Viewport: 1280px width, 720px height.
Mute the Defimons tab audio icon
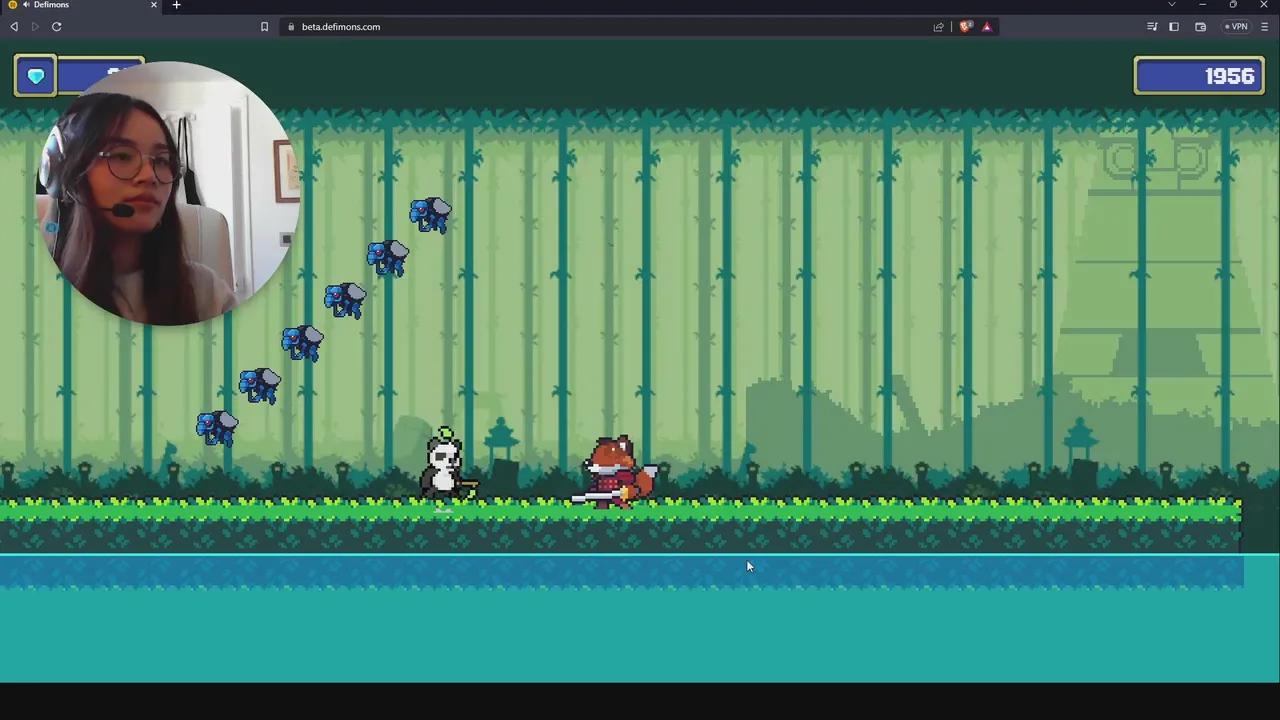pos(25,5)
